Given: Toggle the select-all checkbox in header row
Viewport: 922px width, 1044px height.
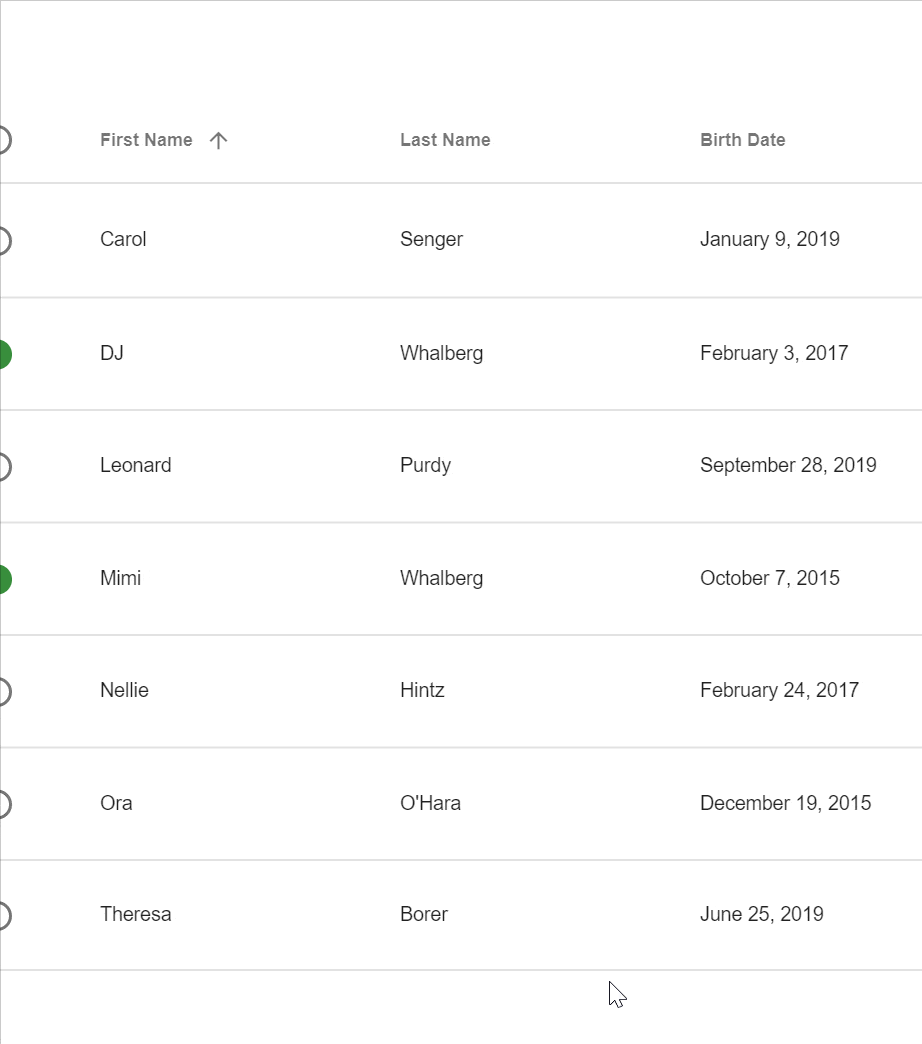Looking at the screenshot, I should pyautogui.click(x=4, y=140).
